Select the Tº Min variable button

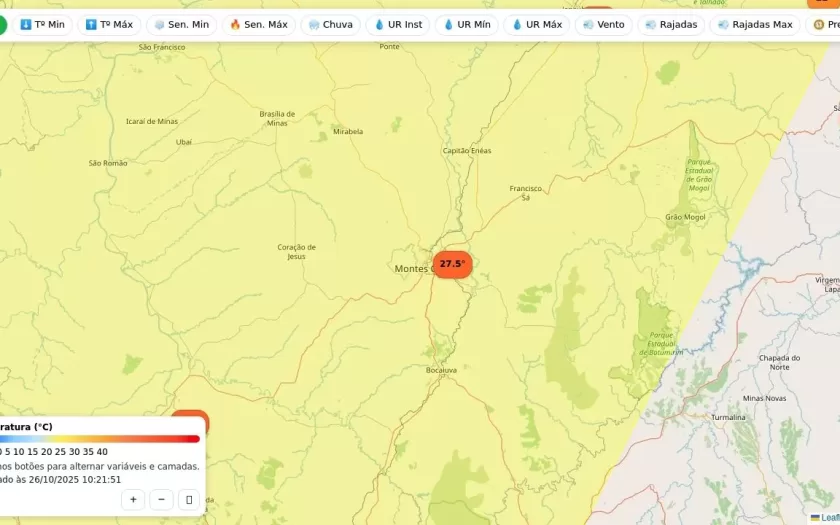(42, 25)
